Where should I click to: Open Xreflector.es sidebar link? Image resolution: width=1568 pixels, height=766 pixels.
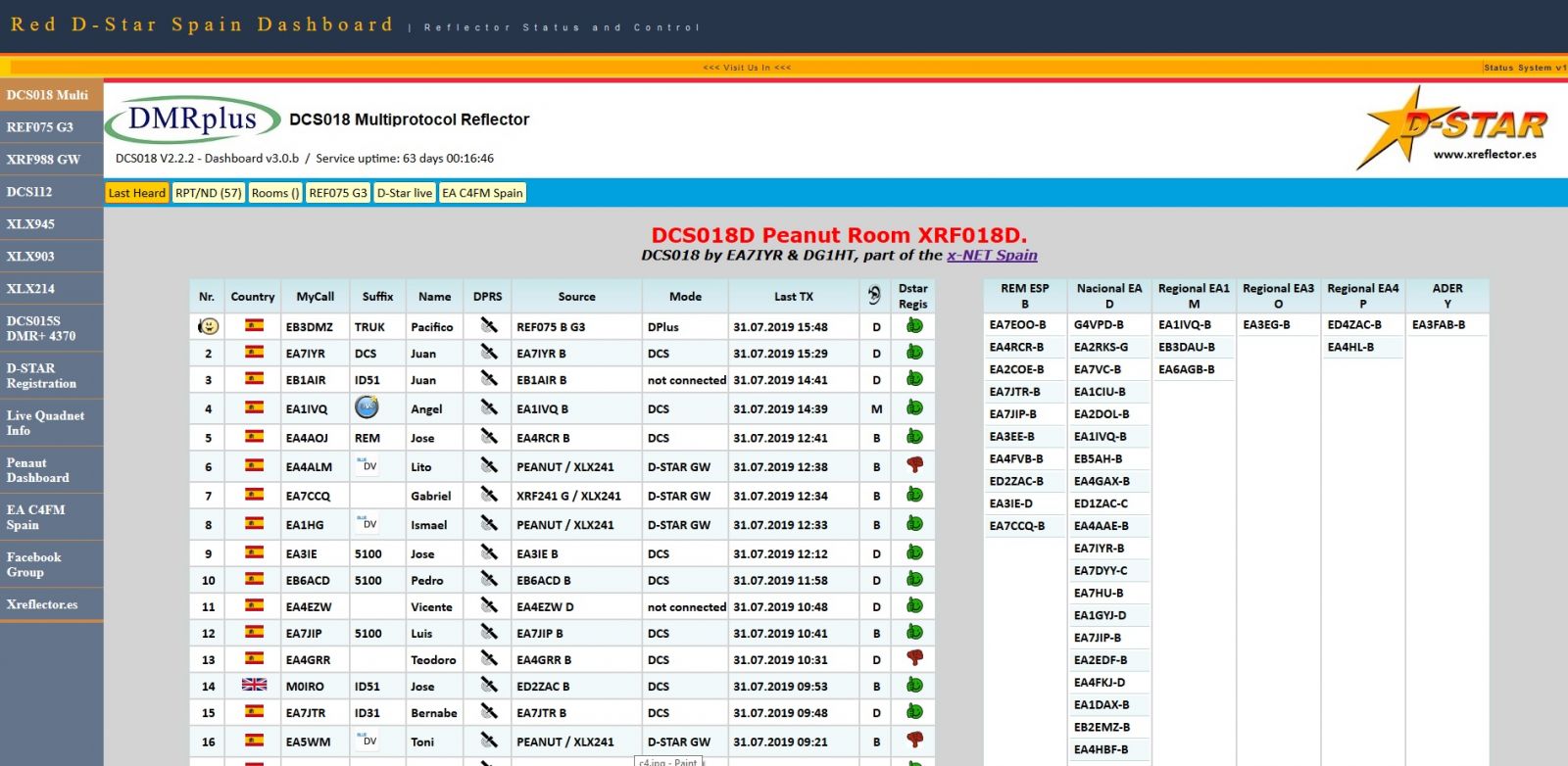point(51,604)
